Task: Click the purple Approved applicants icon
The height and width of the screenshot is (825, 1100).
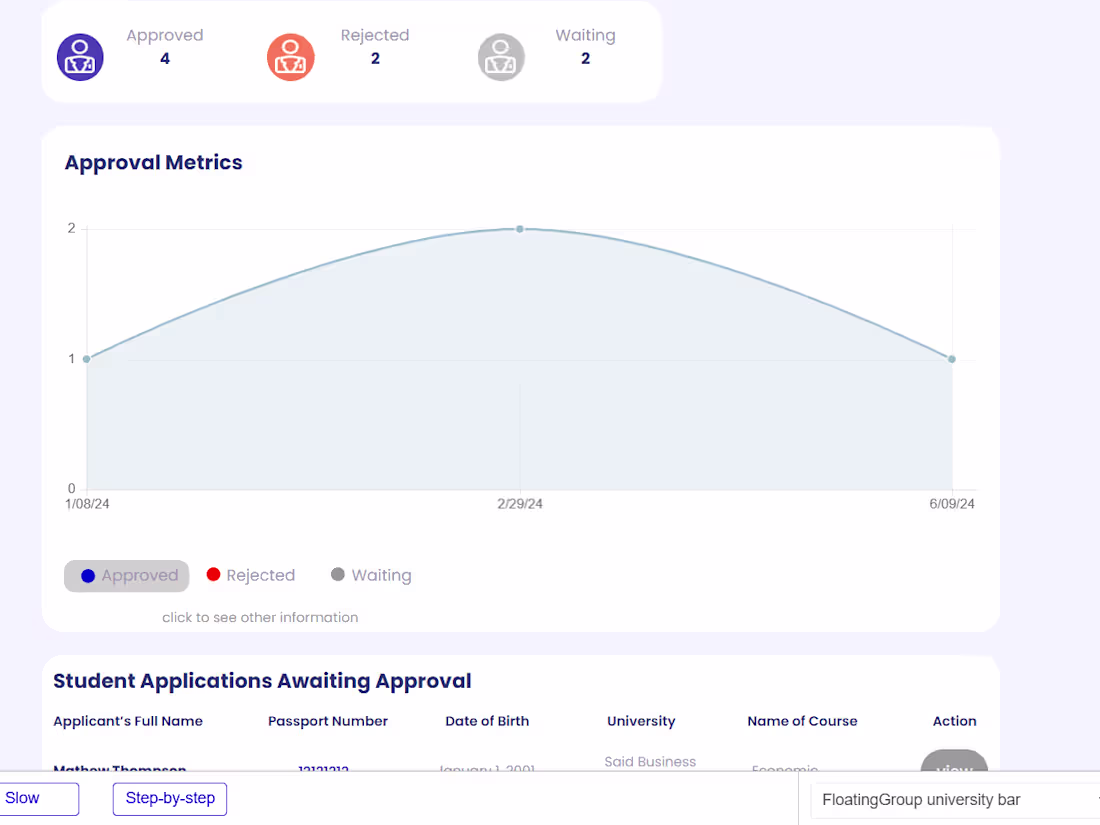Action: 80,57
